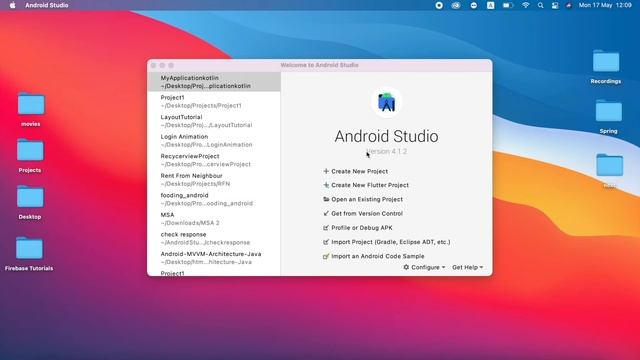Viewport: 640px width, 360px height.
Task: Click Create New Project
Action: click(x=360, y=171)
